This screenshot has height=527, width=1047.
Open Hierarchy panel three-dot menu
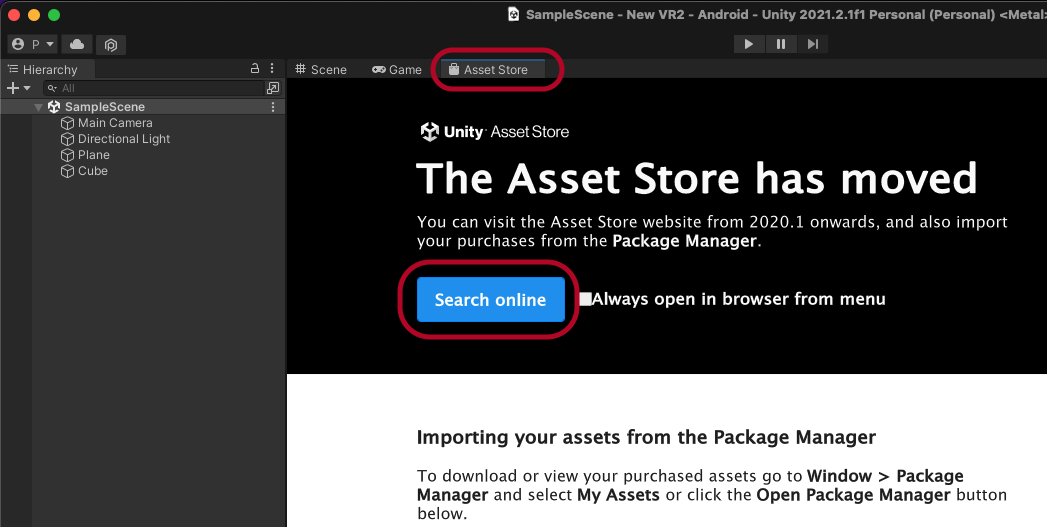coord(272,68)
